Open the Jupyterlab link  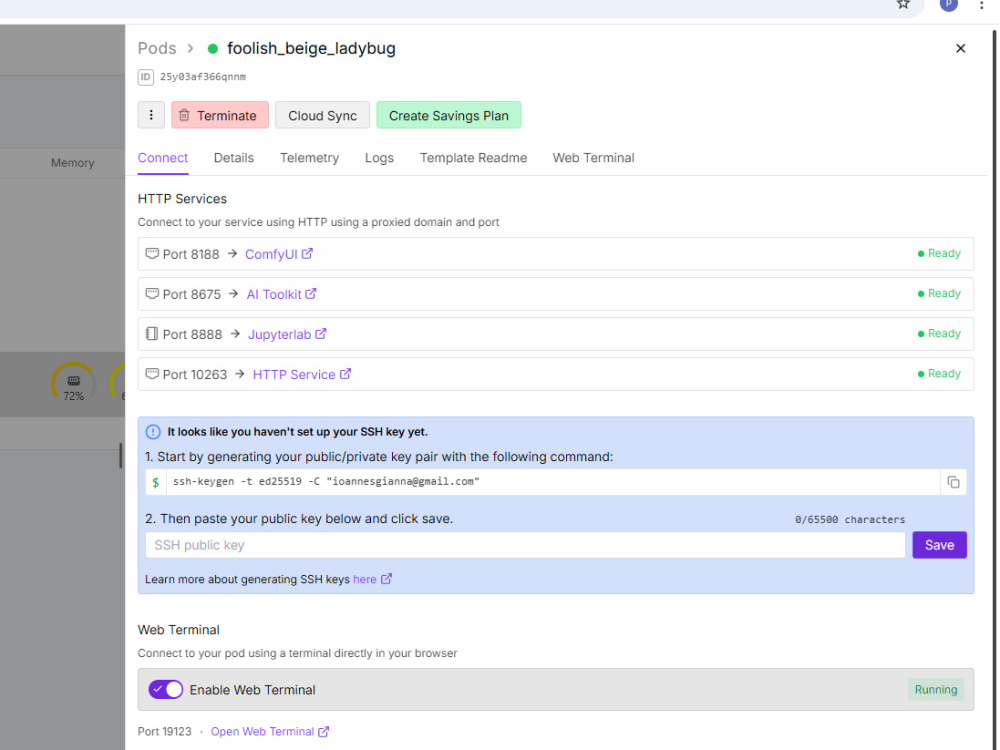[x=279, y=335]
